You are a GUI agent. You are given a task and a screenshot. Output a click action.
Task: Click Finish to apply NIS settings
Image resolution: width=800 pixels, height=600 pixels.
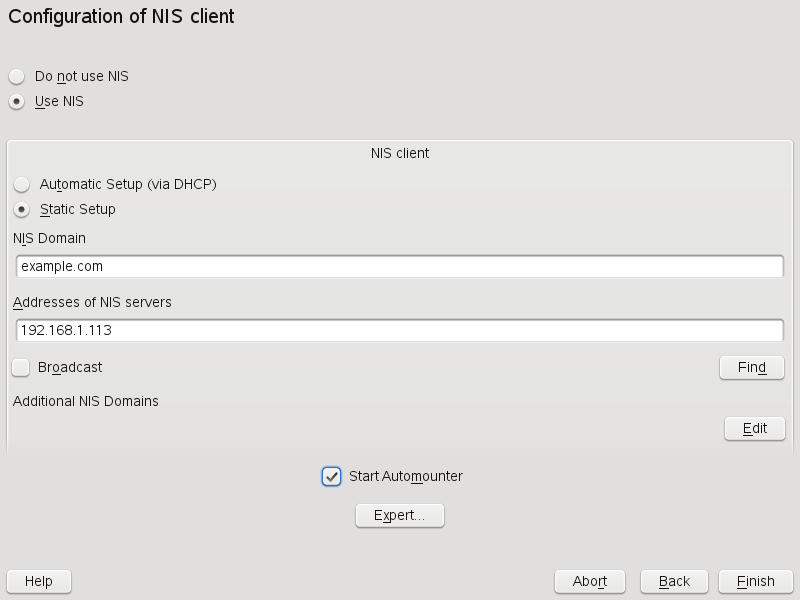pyautogui.click(x=755, y=581)
